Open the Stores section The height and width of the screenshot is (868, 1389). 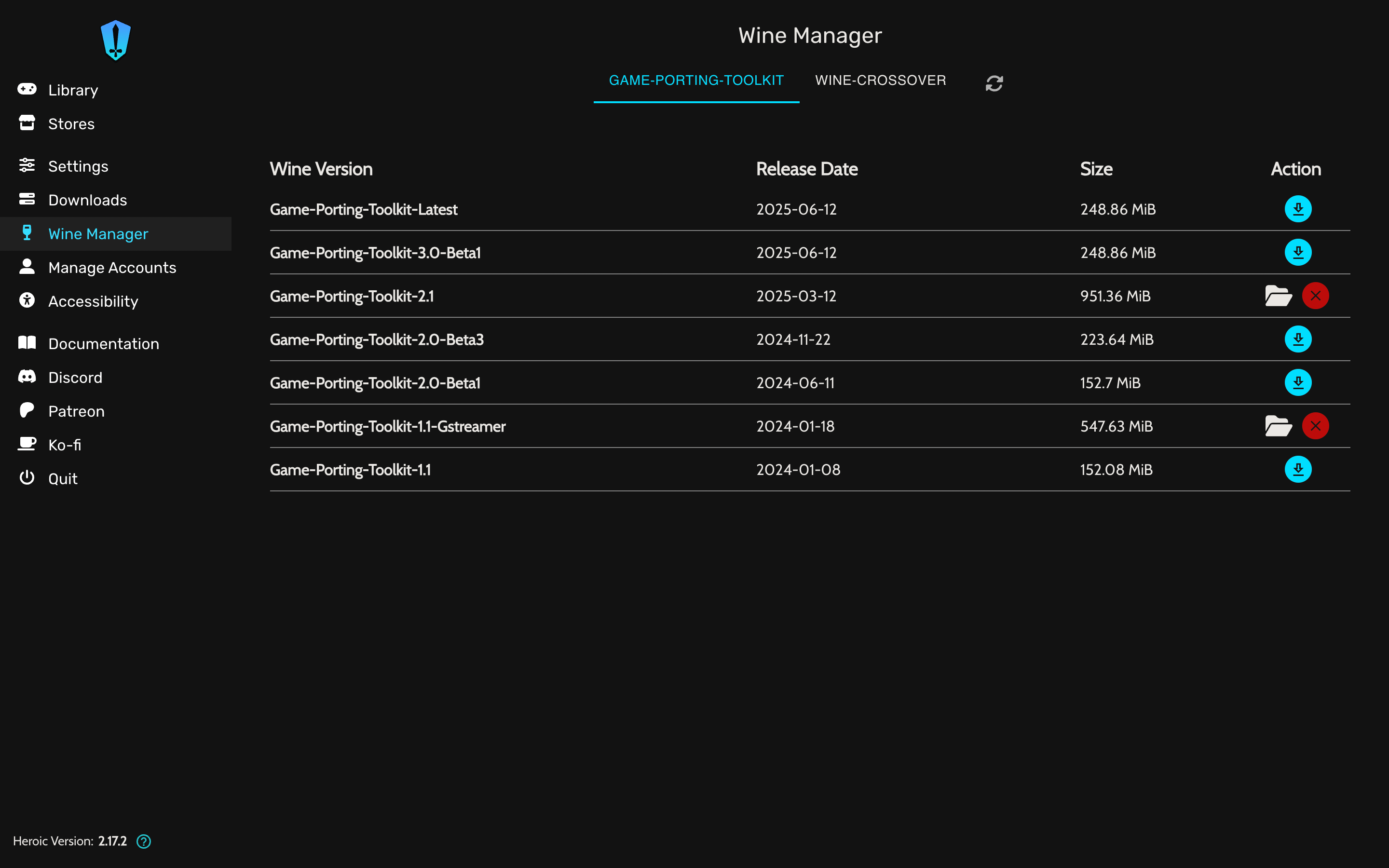tap(71, 124)
